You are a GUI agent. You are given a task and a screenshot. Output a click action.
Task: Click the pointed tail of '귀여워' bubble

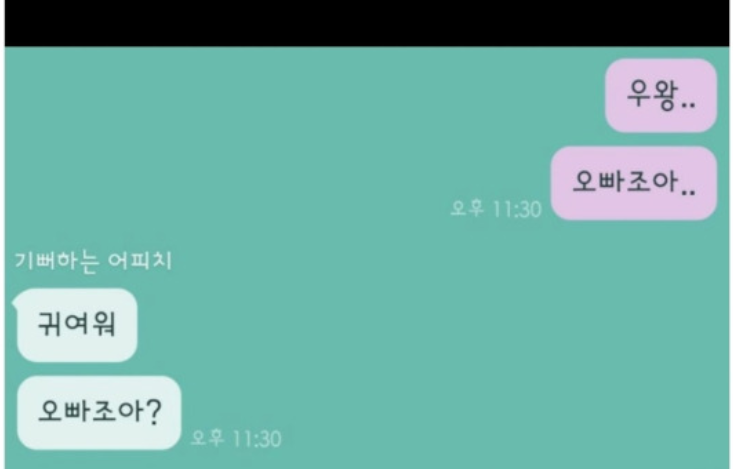coord(15,300)
